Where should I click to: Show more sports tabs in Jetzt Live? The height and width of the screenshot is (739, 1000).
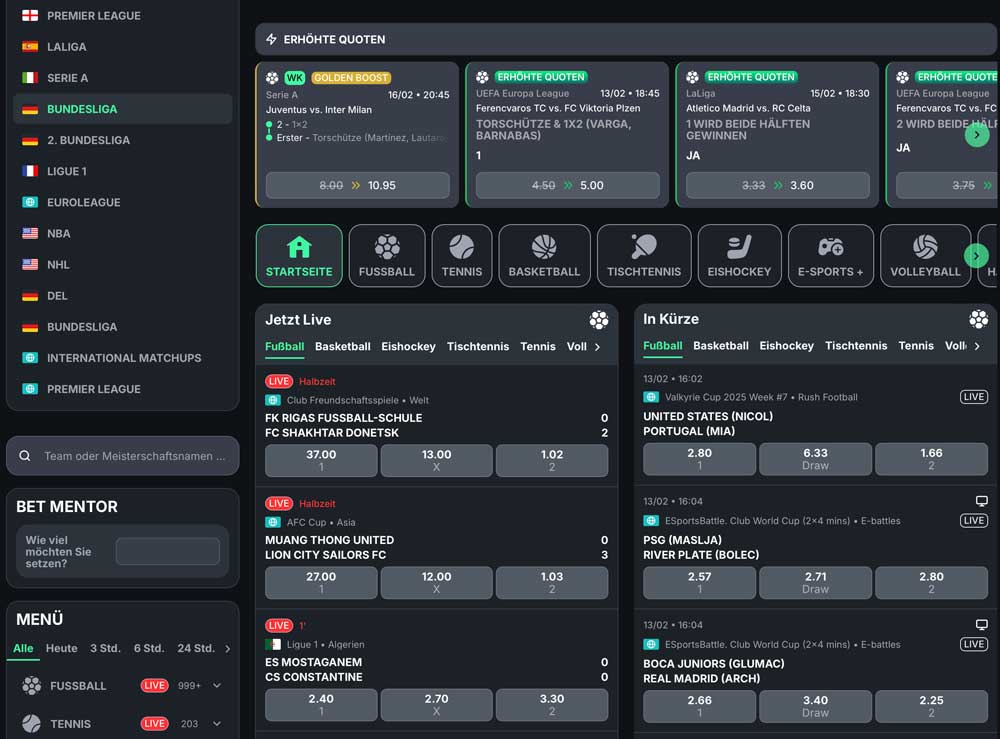click(x=598, y=347)
